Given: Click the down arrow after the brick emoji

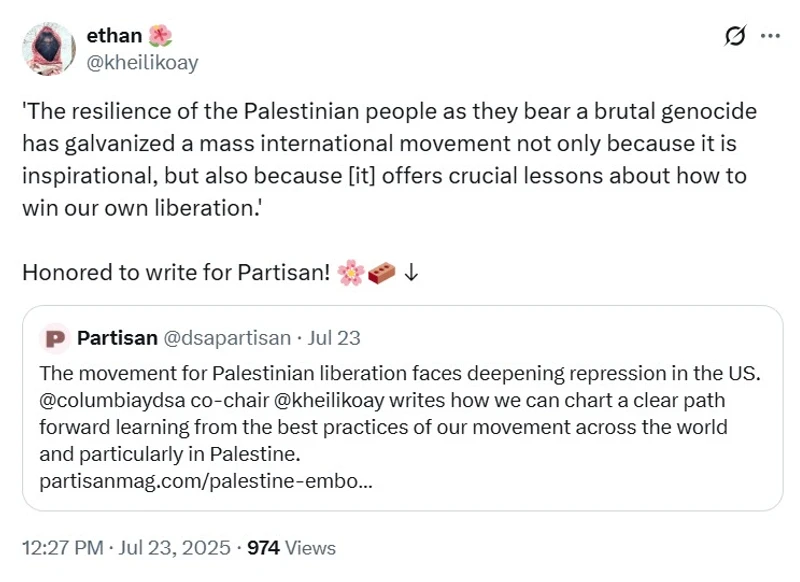Looking at the screenshot, I should click(410, 273).
